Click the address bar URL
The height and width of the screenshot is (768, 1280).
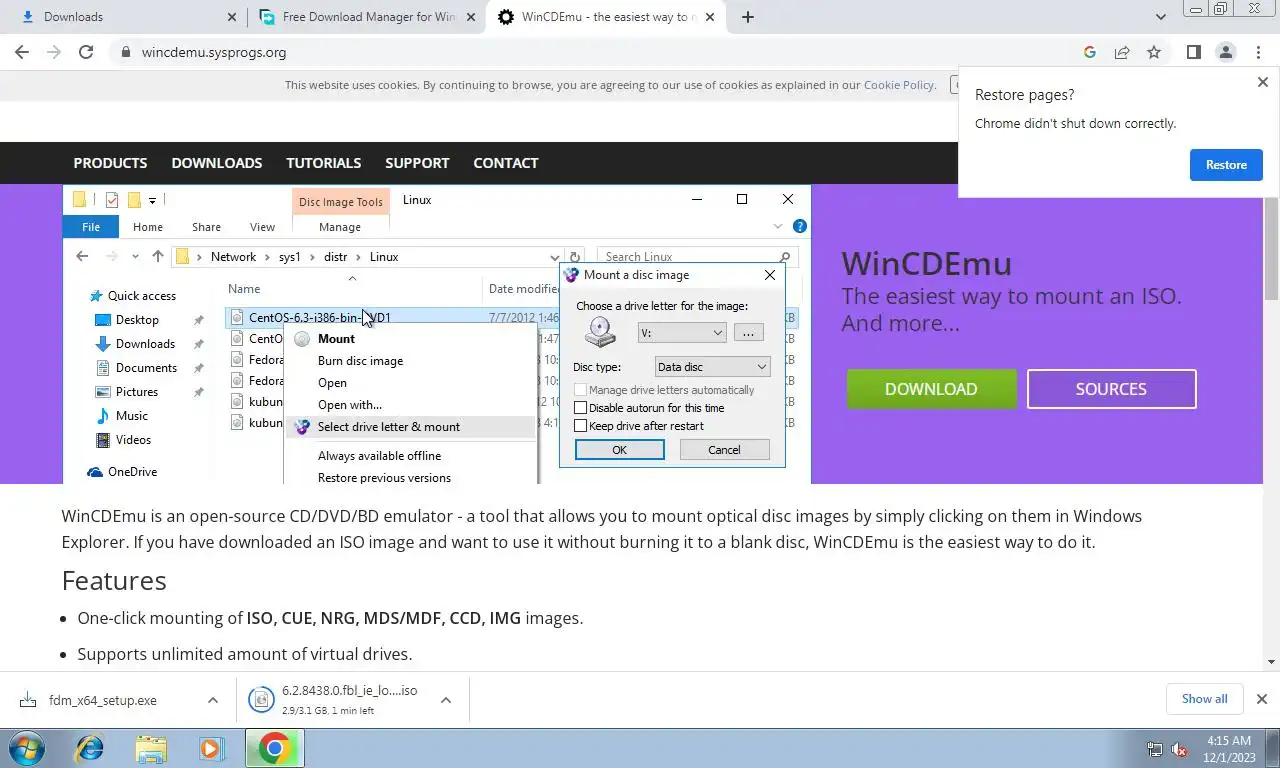pos(214,52)
